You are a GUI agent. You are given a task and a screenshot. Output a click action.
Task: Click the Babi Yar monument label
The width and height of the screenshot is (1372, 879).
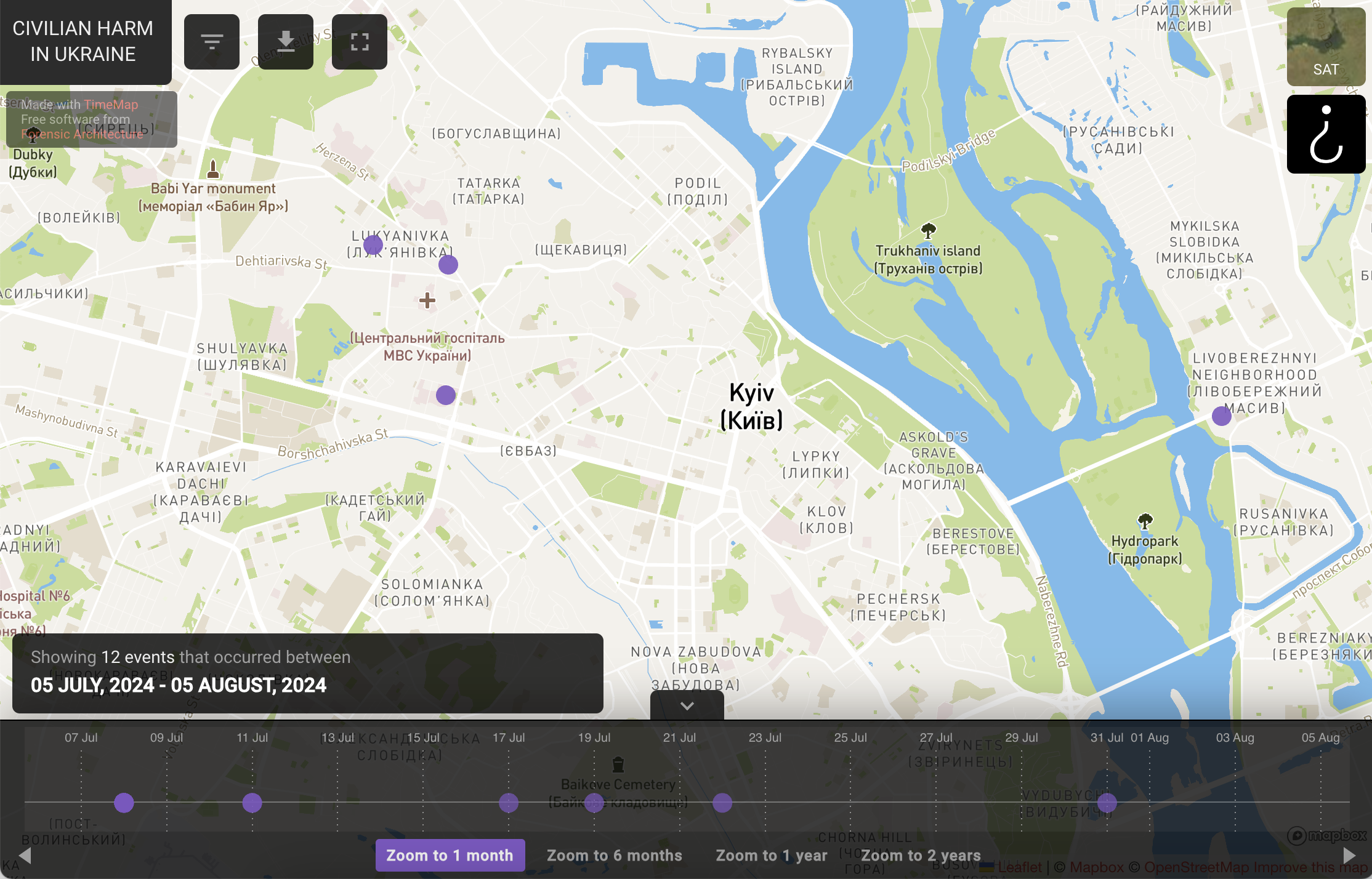[213, 198]
